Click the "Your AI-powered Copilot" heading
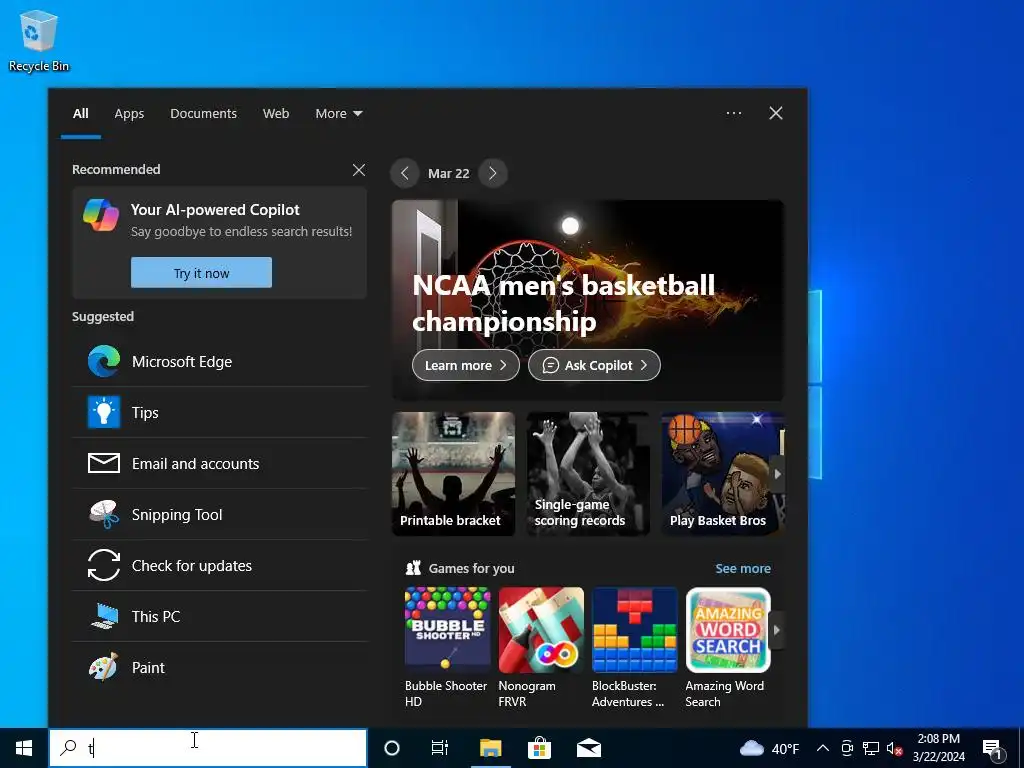 tap(215, 210)
